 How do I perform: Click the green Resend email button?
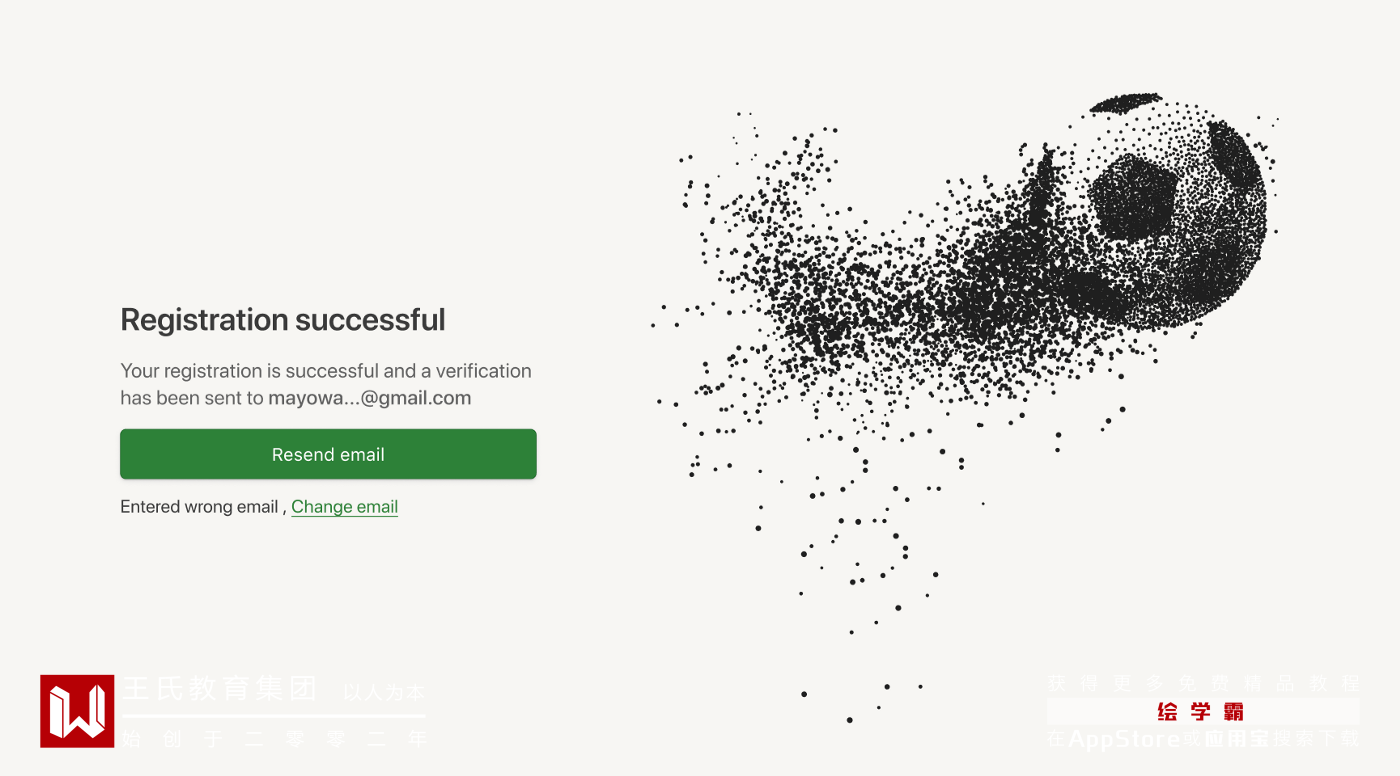pyautogui.click(x=328, y=454)
